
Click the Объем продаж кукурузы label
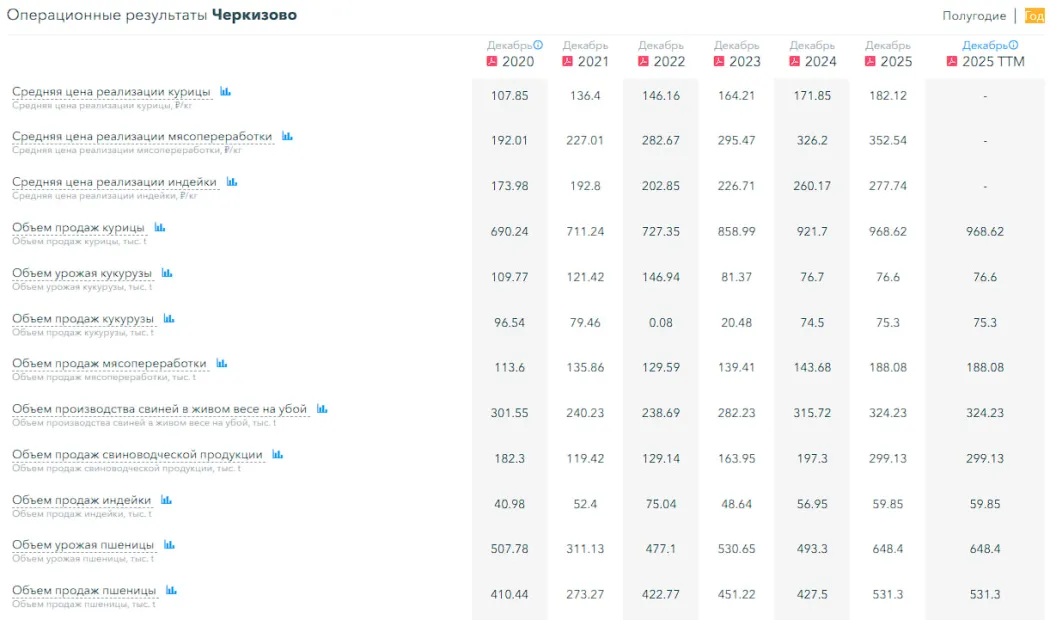click(83, 319)
